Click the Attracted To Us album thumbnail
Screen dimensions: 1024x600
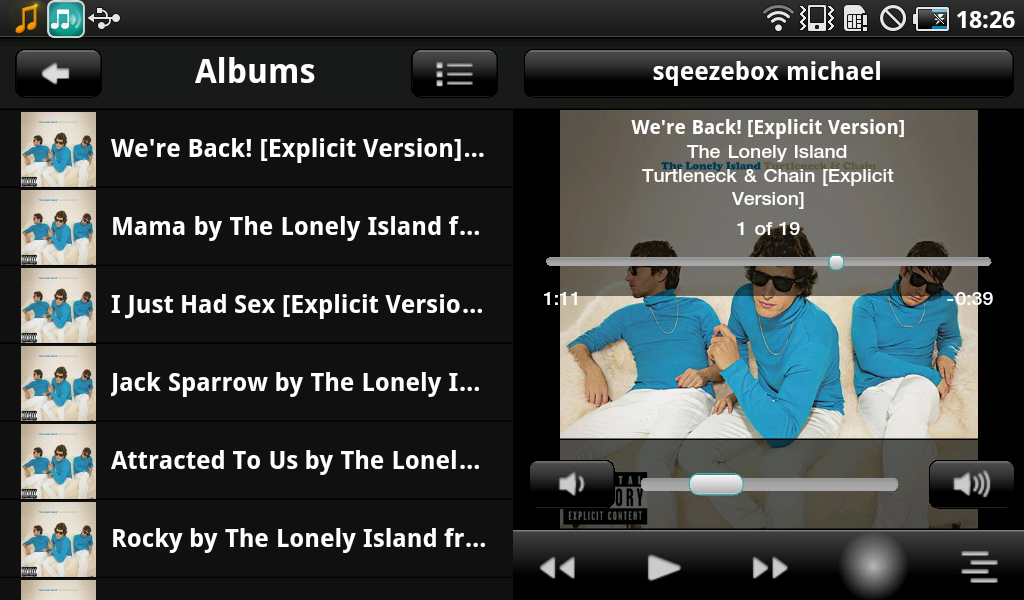(58, 461)
